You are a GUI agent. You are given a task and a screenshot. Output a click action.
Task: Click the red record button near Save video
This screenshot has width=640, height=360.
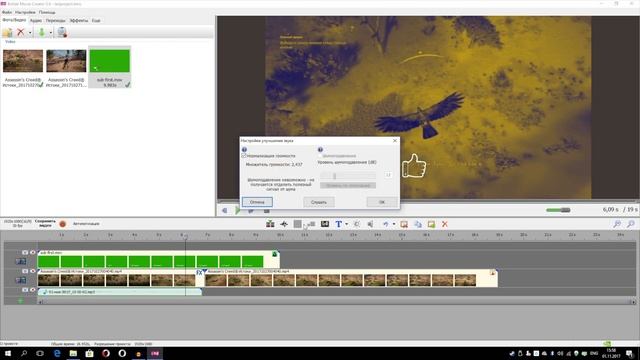pos(62,224)
